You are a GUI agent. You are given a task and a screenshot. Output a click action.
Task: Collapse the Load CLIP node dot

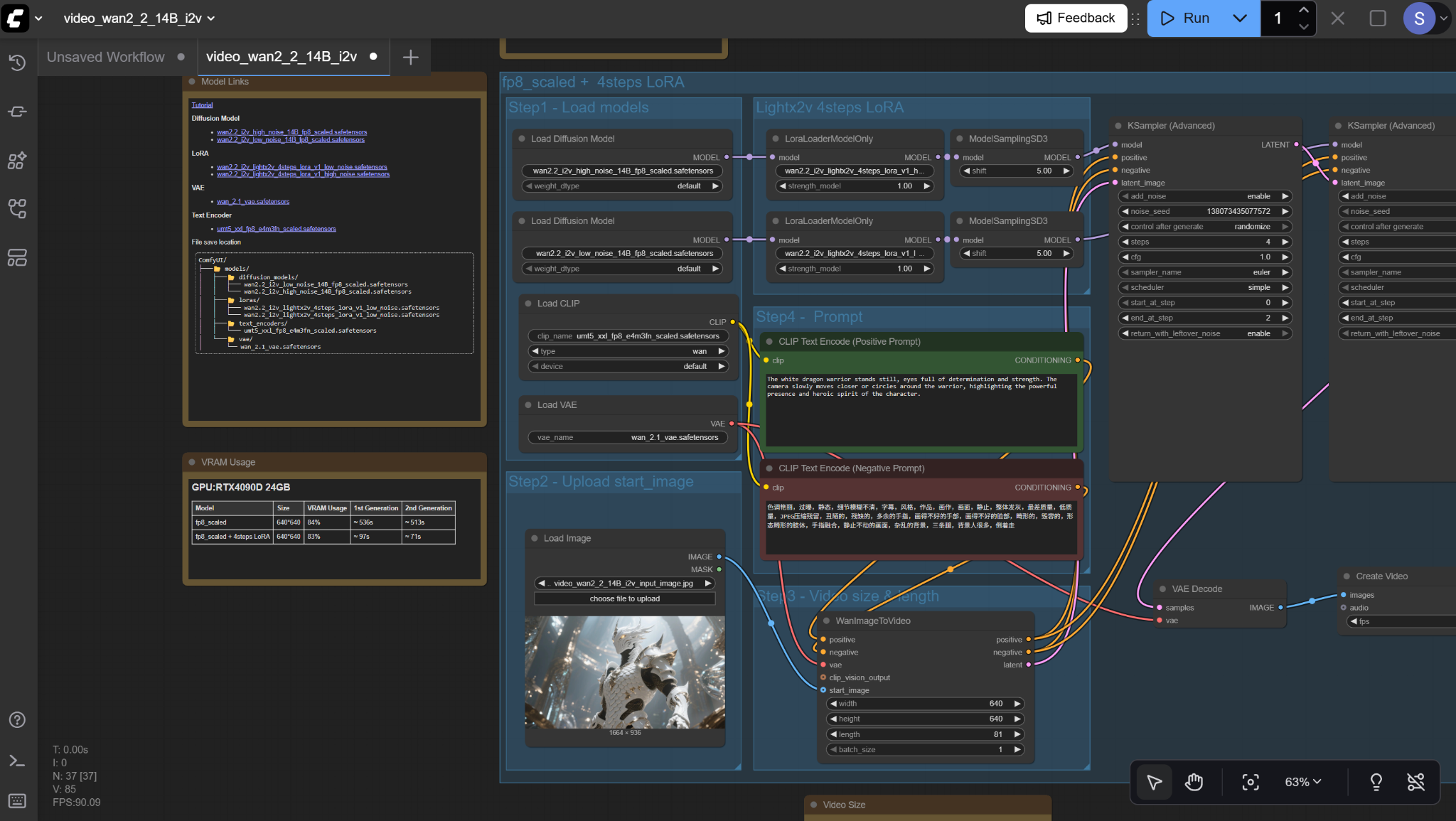click(x=528, y=304)
